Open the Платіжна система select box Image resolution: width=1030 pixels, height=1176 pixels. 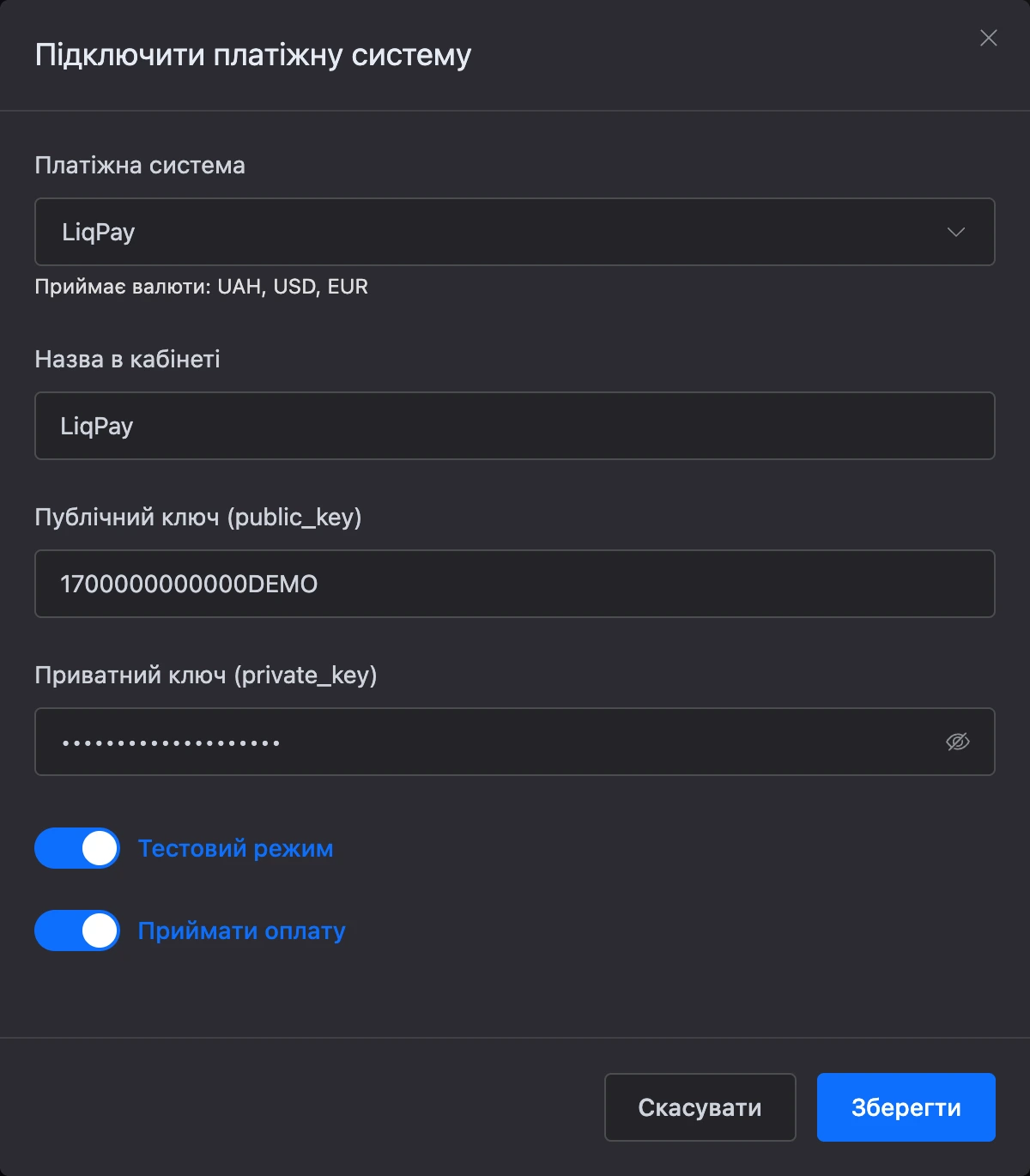tap(515, 232)
